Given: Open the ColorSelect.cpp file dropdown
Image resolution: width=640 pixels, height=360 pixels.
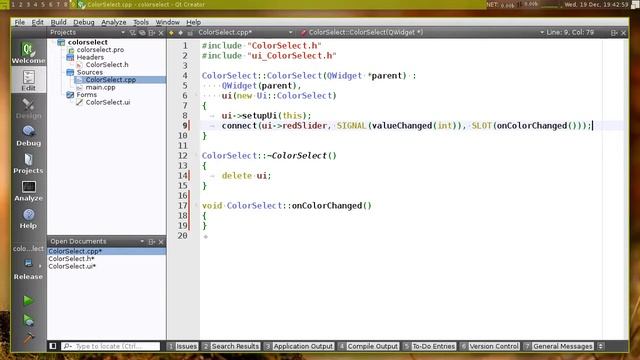Looking at the screenshot, I should tap(245, 32).
